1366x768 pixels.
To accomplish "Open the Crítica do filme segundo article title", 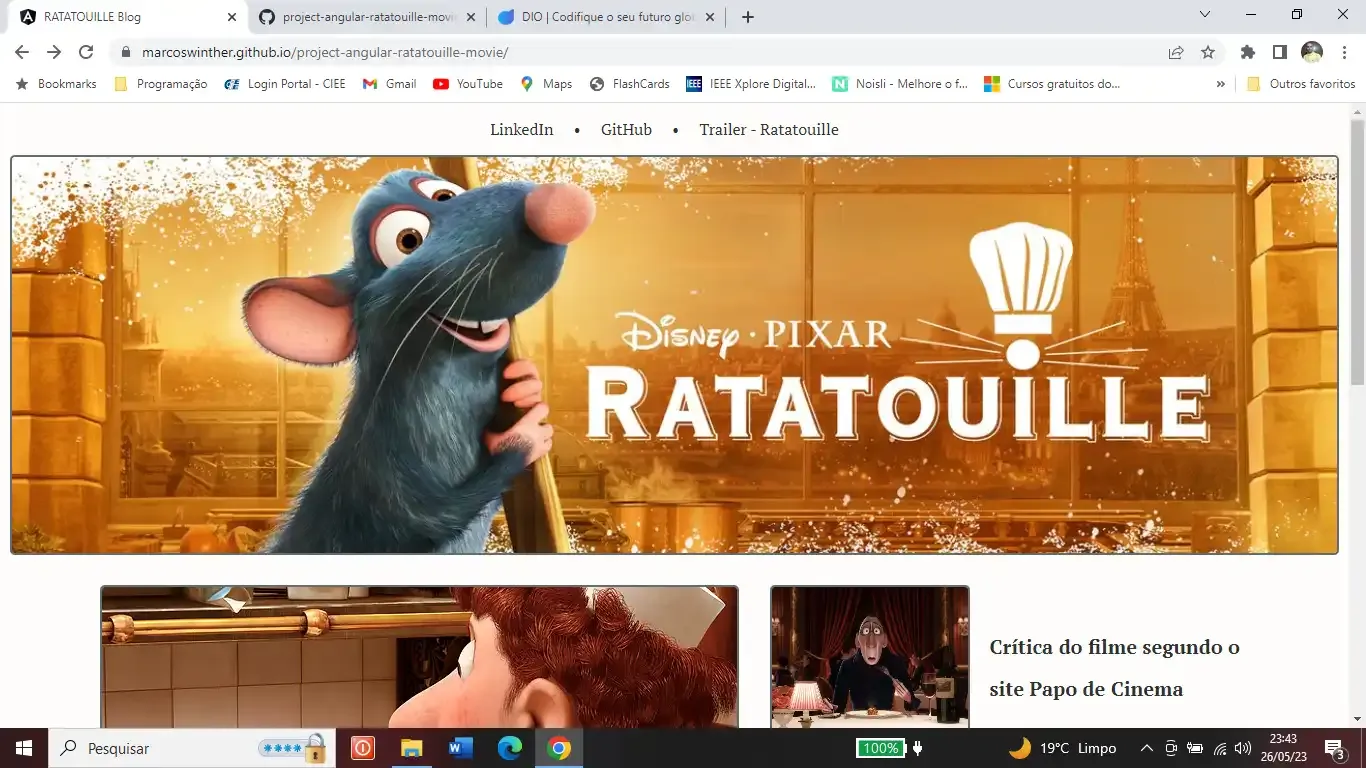I will (x=1115, y=668).
